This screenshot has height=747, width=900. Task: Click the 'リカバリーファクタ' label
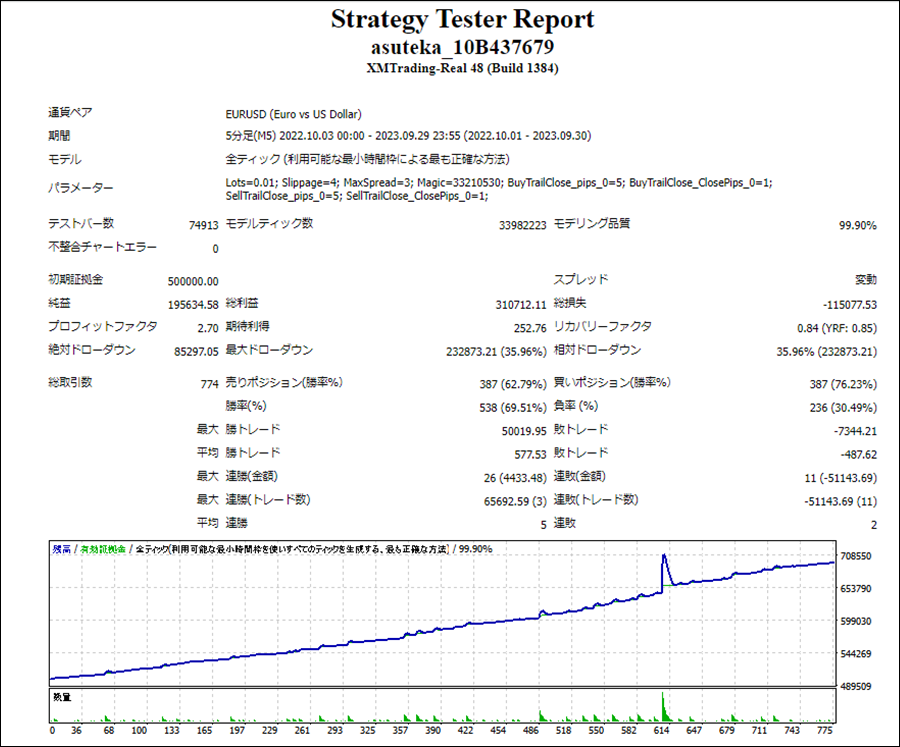point(603,326)
